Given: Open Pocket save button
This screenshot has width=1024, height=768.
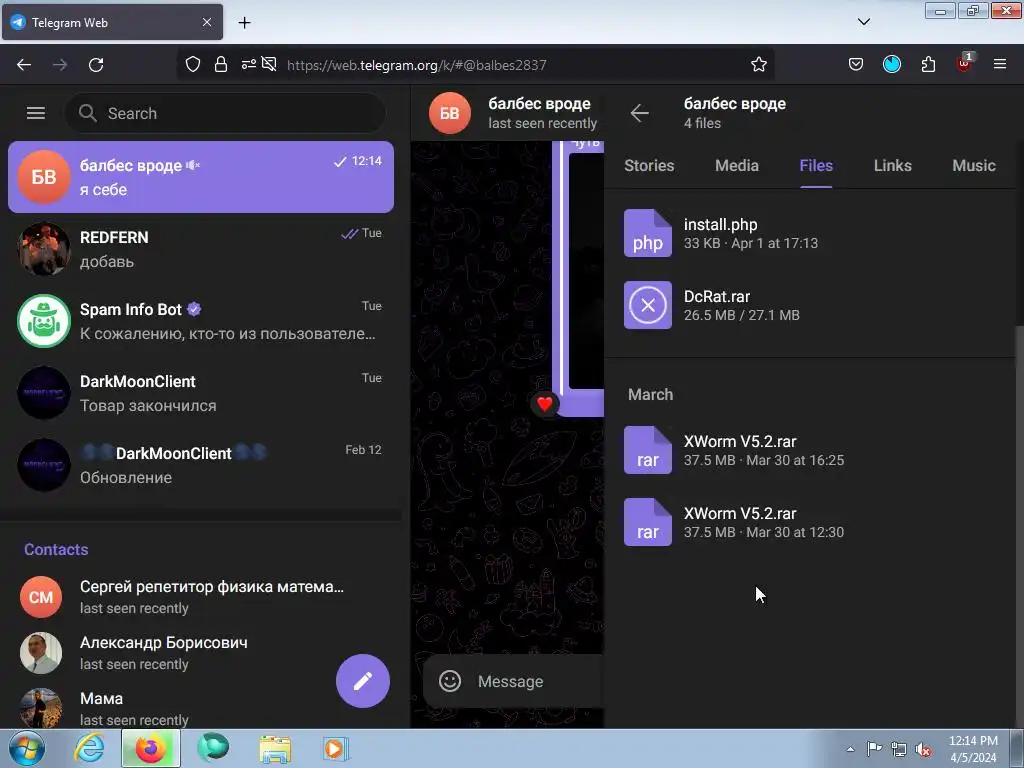Looking at the screenshot, I should (856, 64).
